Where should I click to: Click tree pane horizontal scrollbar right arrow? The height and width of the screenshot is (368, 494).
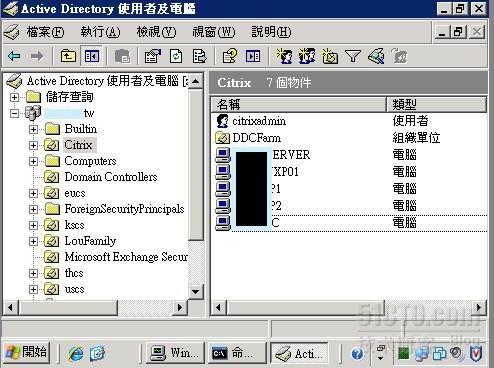pos(180,307)
